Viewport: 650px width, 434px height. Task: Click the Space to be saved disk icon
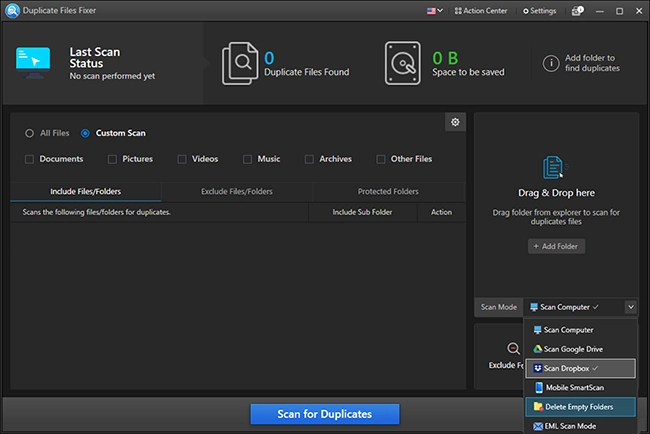[x=402, y=63]
